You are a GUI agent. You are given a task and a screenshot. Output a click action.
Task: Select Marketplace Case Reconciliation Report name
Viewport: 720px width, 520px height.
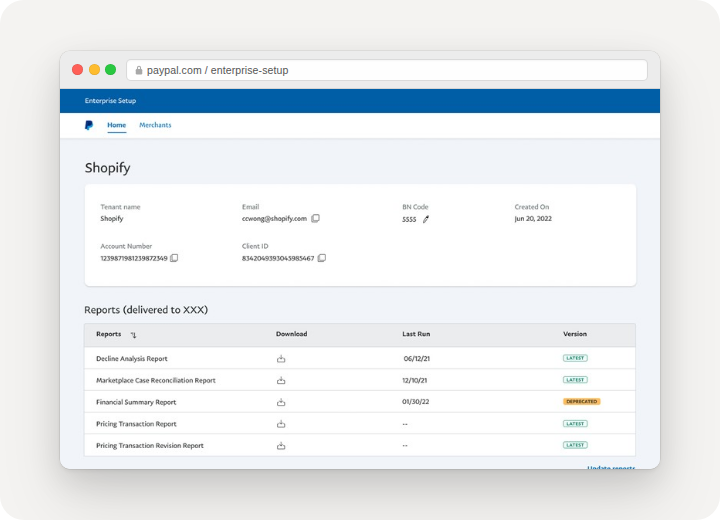156,380
